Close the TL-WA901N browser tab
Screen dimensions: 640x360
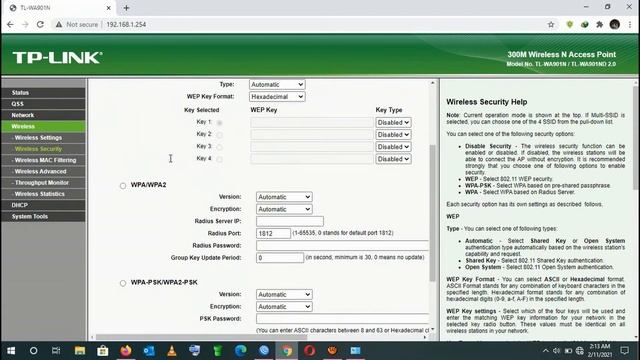pos(109,8)
